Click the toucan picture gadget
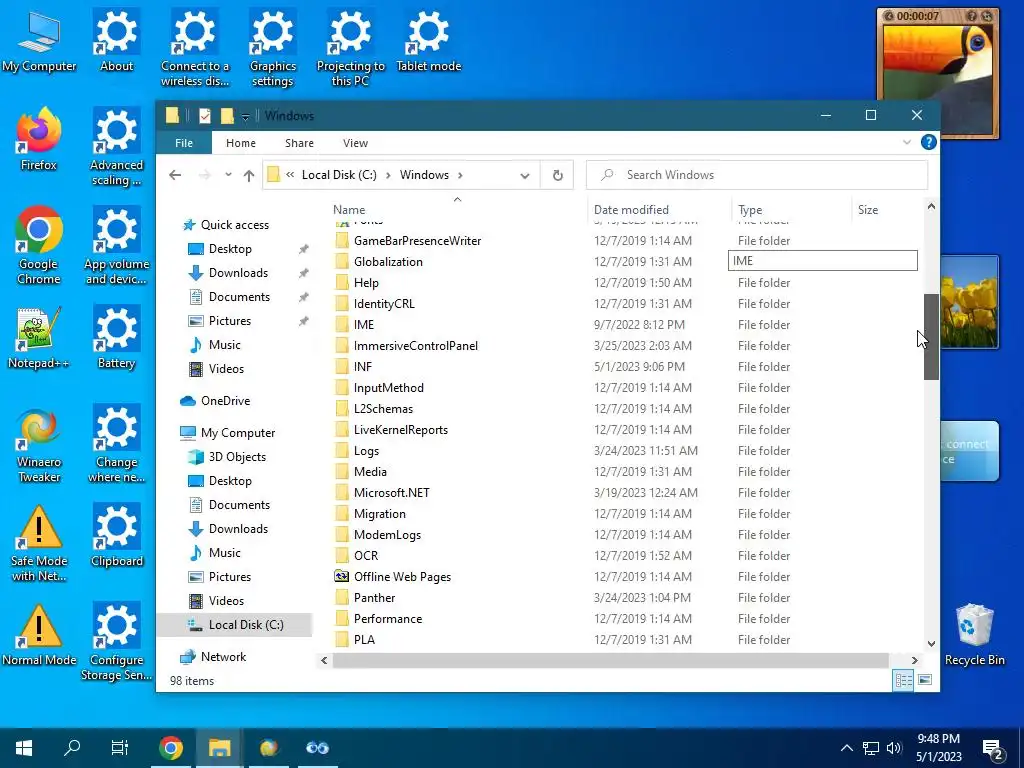Screen dimensions: 1024x768 coord(938,73)
